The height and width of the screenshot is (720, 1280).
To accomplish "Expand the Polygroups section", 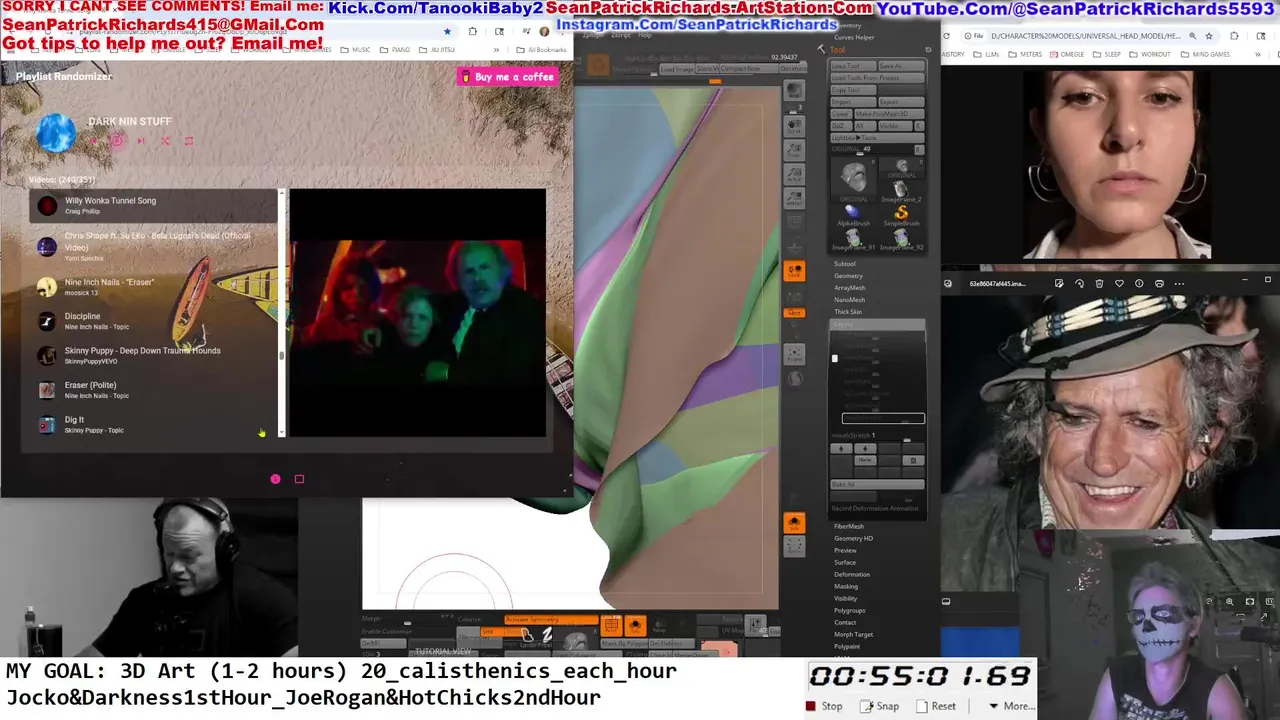I will point(850,610).
